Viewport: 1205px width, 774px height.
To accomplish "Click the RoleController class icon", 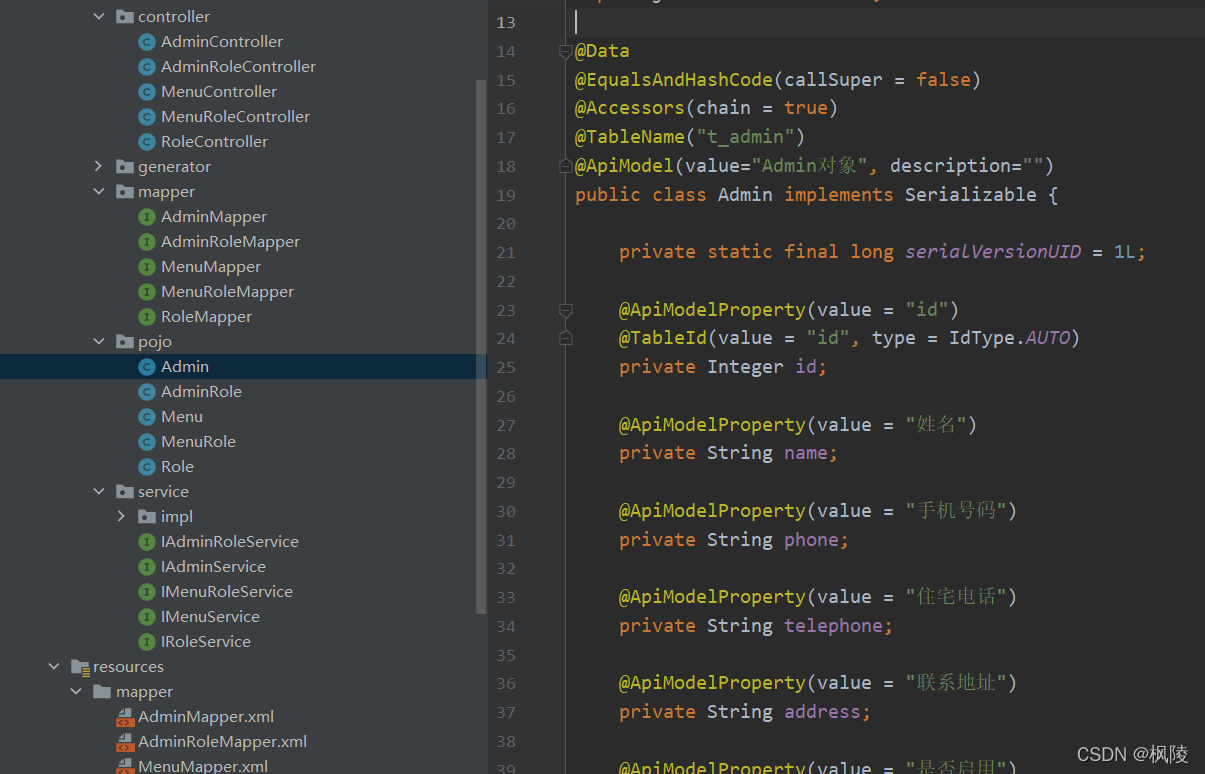I will pyautogui.click(x=147, y=141).
